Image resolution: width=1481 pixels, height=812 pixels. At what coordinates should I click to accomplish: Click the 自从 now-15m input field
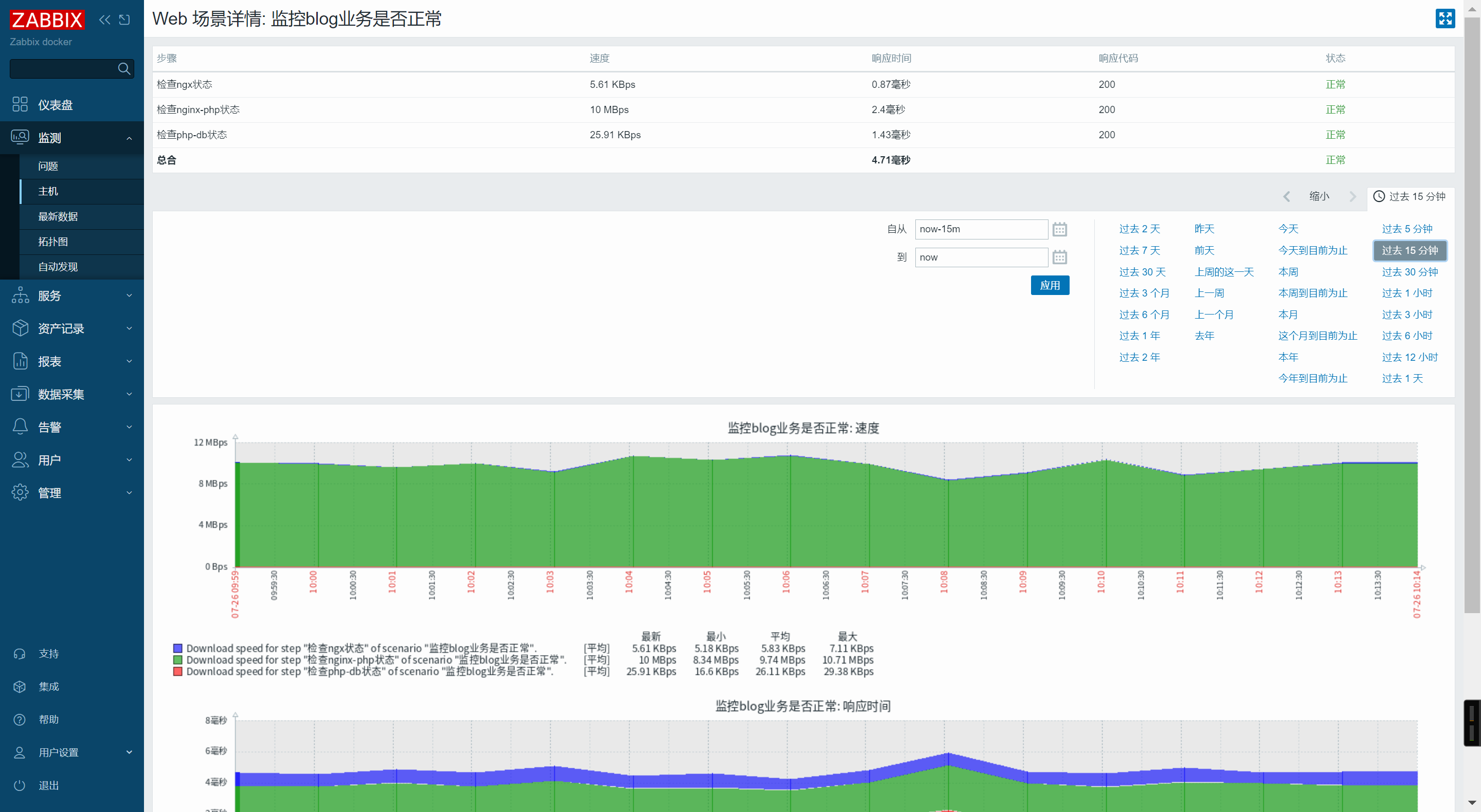pyautogui.click(x=981, y=229)
